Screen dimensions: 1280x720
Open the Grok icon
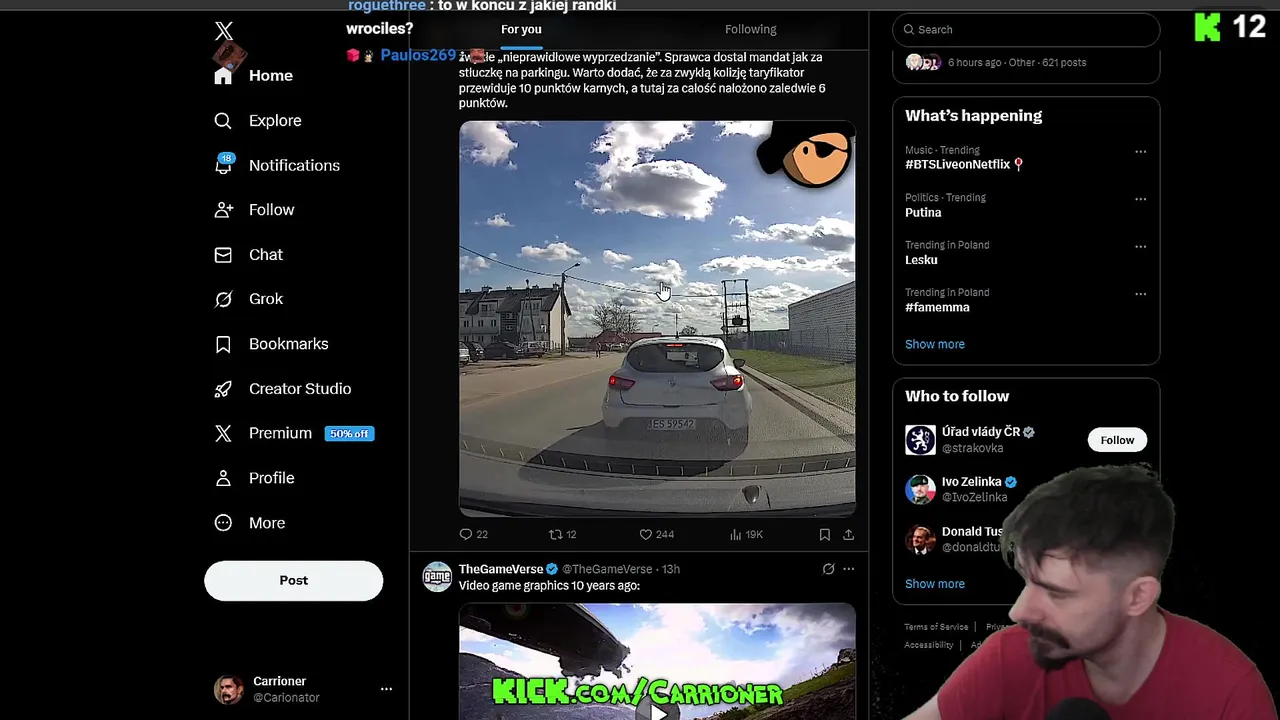pos(223,299)
